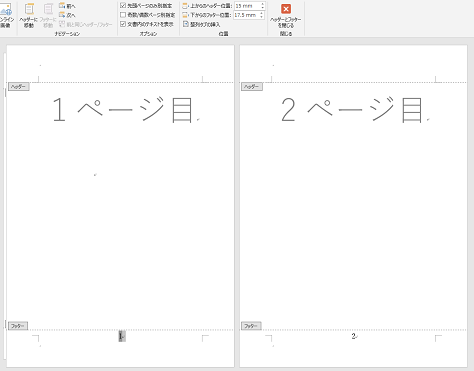Decrease the Footer from Bottom position
The image size is (474, 371).
(x=262, y=17)
